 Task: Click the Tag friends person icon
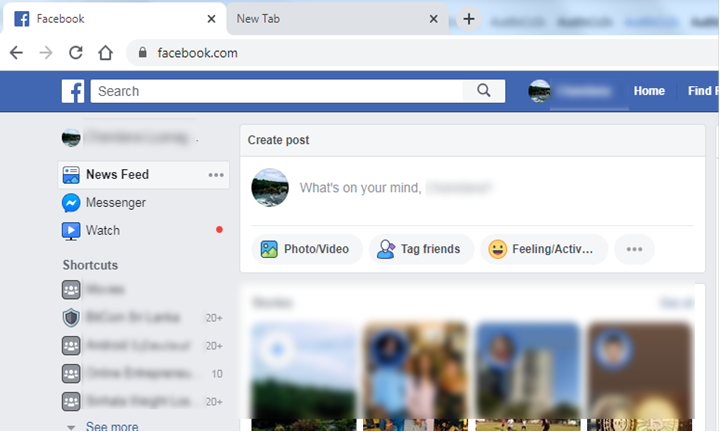coord(386,249)
